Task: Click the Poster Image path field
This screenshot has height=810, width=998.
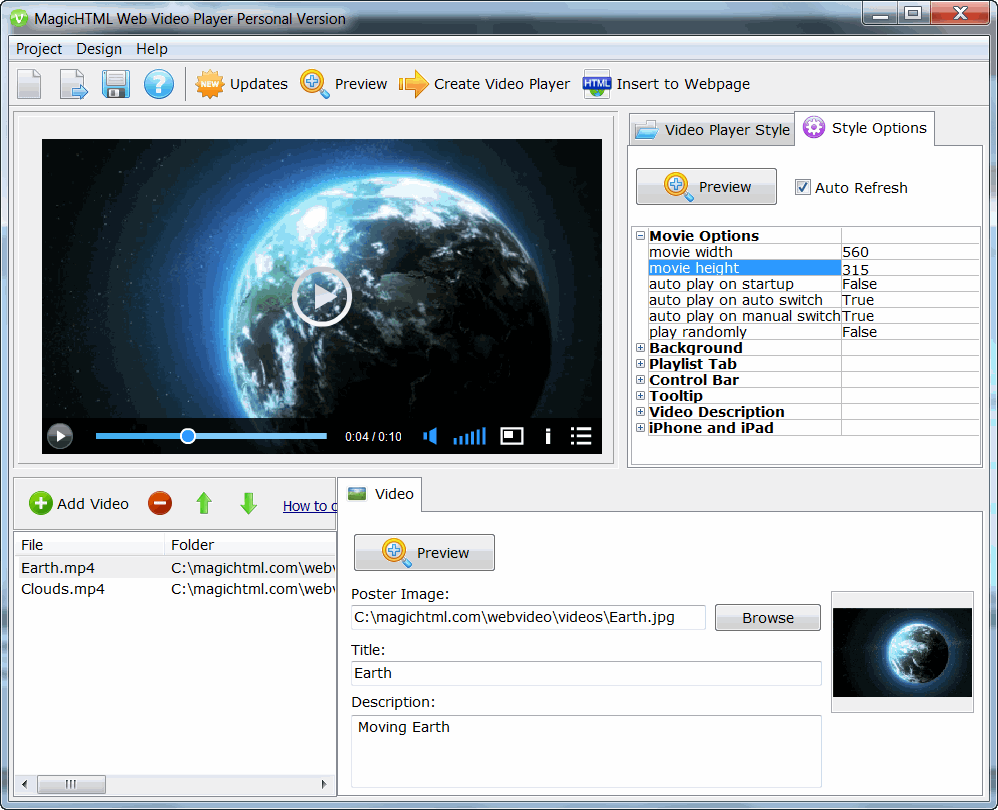Action: coord(528,617)
